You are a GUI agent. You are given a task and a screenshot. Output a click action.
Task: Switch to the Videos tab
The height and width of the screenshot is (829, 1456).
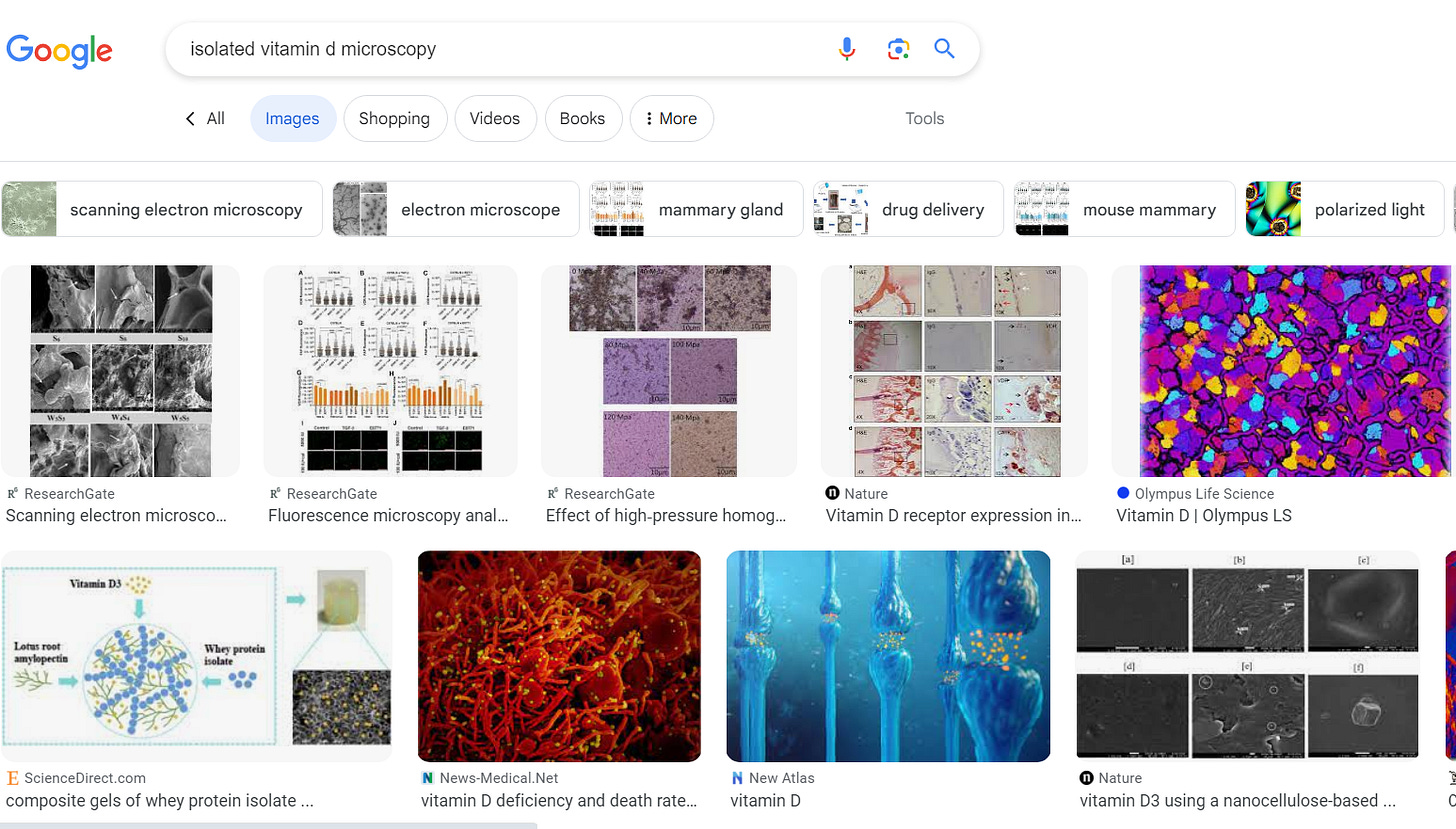point(495,119)
